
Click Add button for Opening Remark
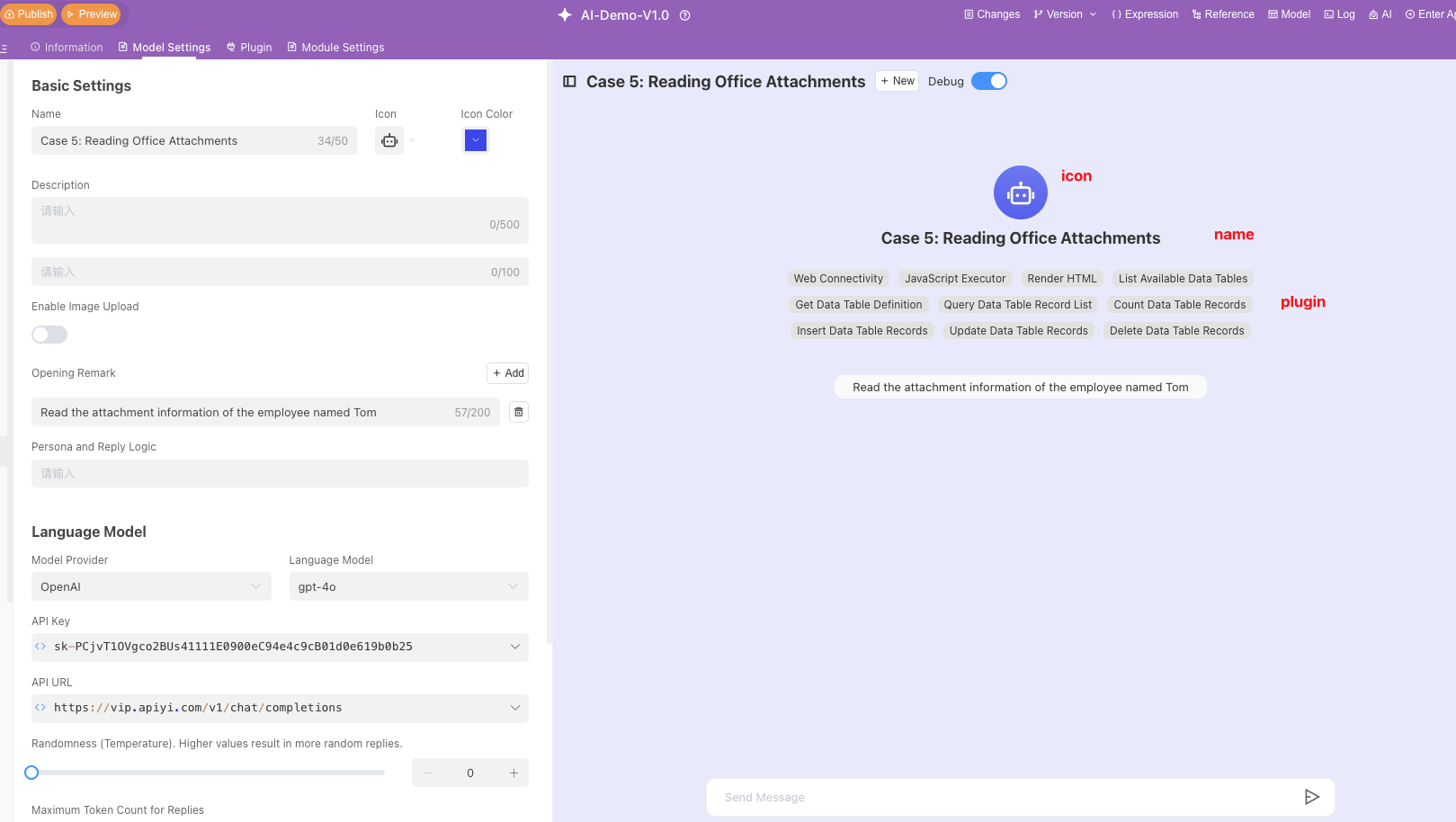coord(508,373)
